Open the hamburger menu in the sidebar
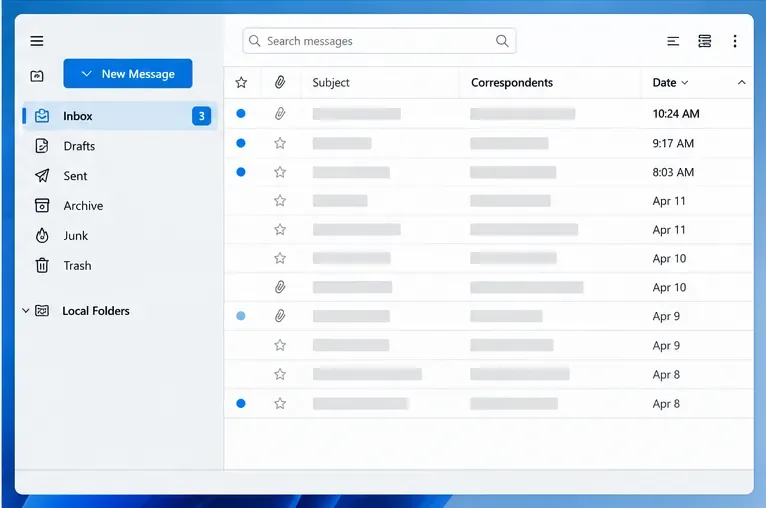This screenshot has height=508, width=766. coord(37,41)
